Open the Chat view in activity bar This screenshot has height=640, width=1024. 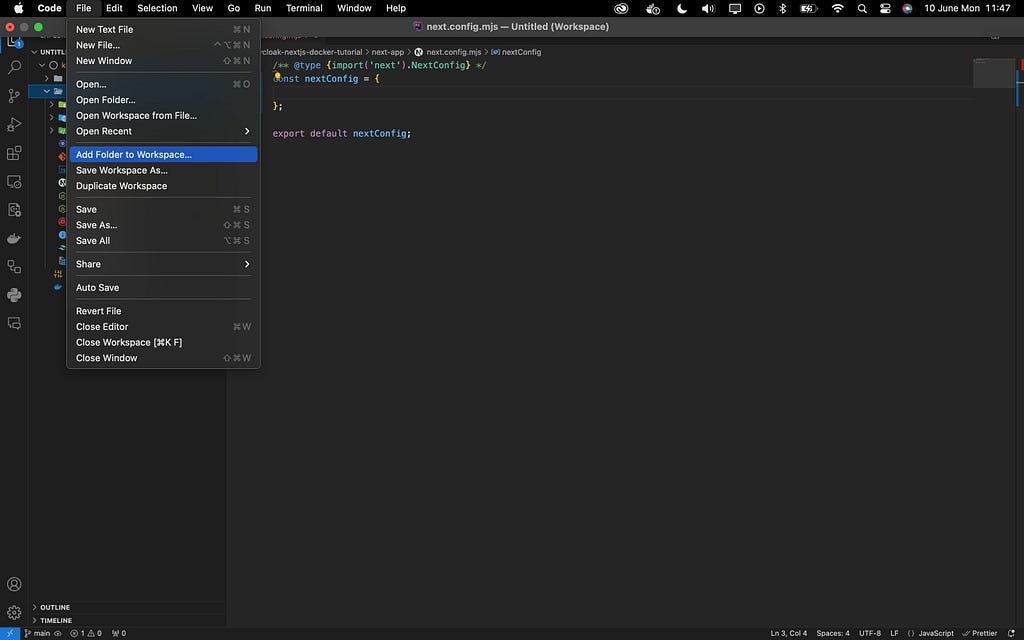(x=14, y=323)
